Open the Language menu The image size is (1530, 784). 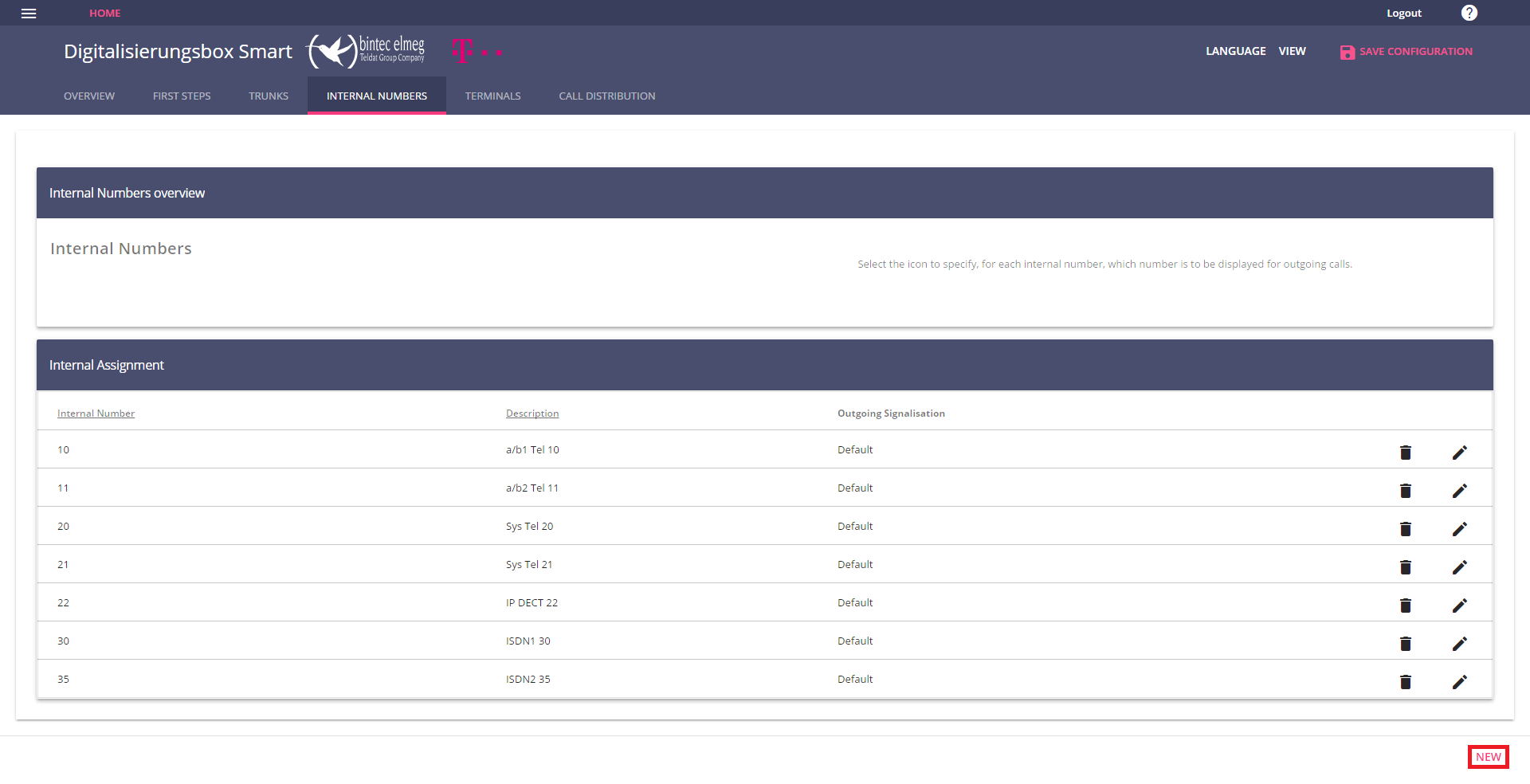(1235, 51)
